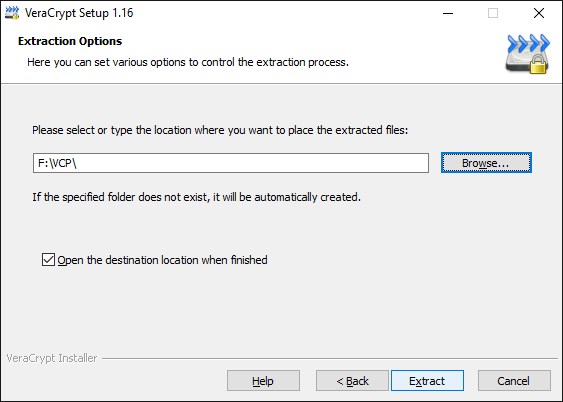Go to the previous step with < Back
This screenshot has height=402, width=563.
(352, 380)
